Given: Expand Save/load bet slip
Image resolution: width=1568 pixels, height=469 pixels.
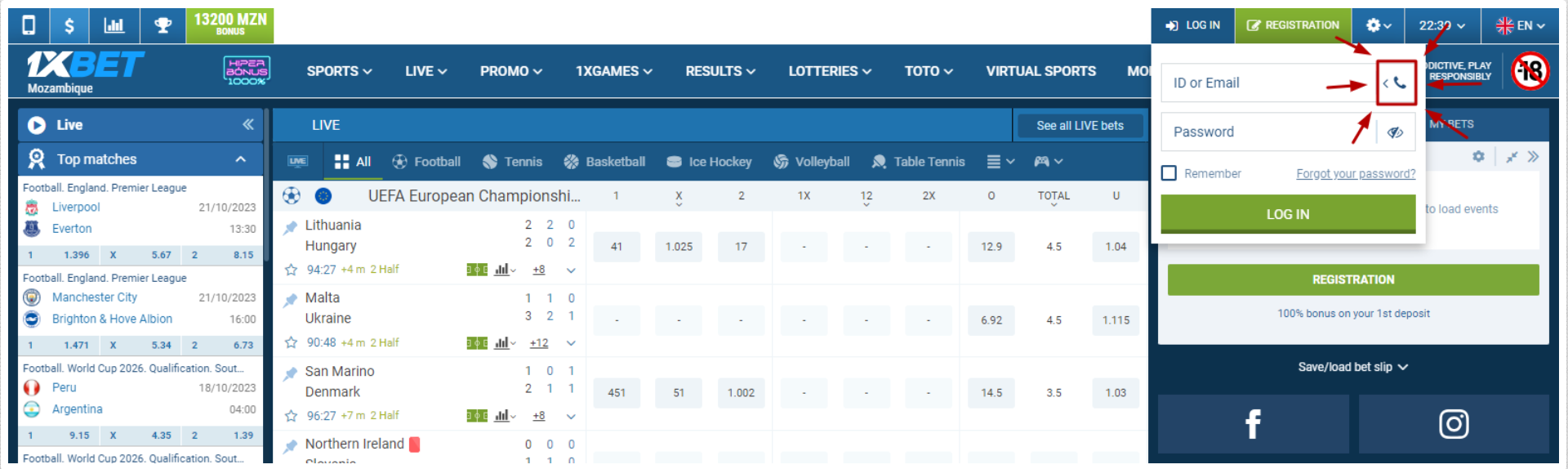Looking at the screenshot, I should click(x=1353, y=367).
